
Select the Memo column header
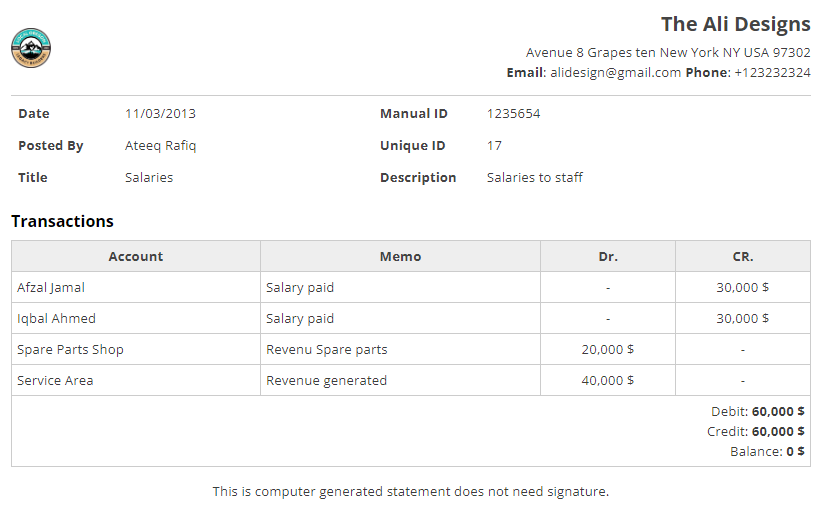point(400,256)
